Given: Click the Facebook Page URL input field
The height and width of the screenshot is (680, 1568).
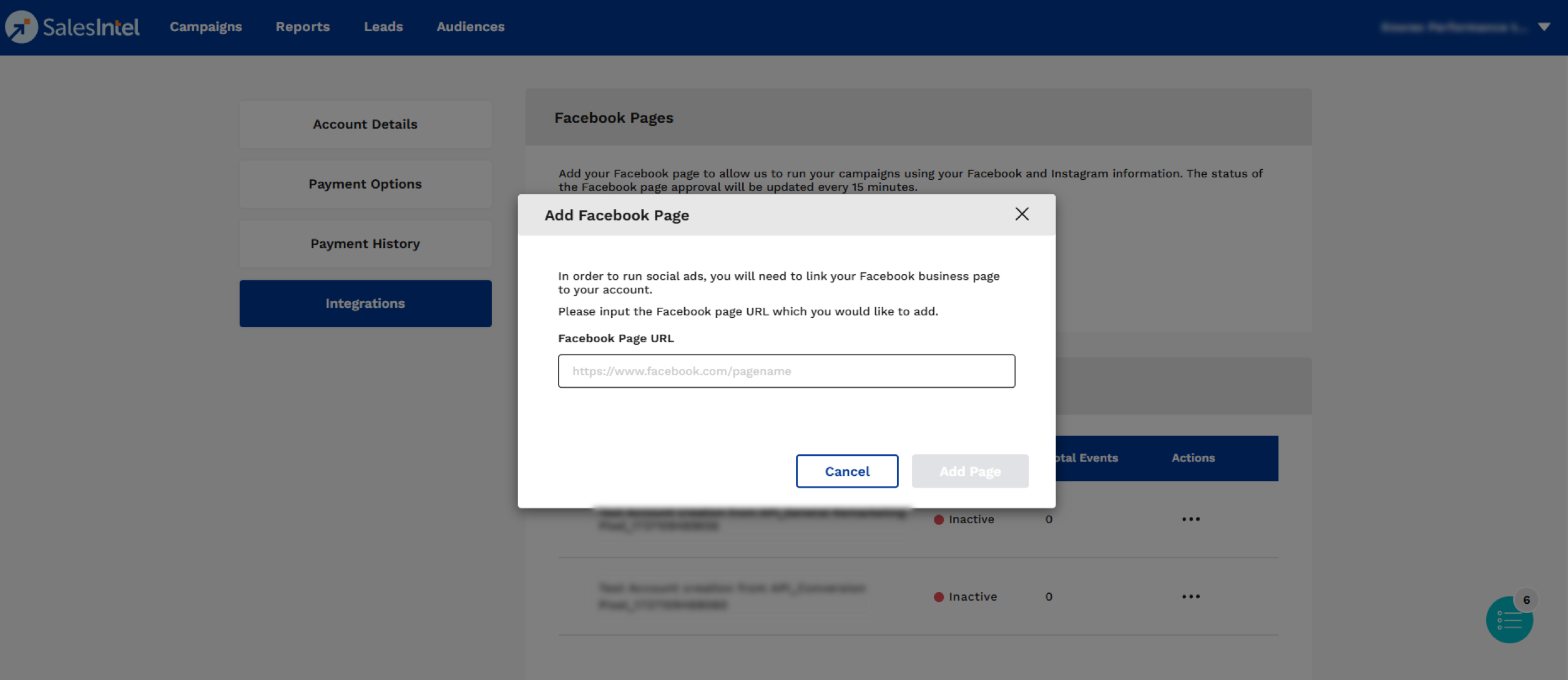Looking at the screenshot, I should 786,370.
